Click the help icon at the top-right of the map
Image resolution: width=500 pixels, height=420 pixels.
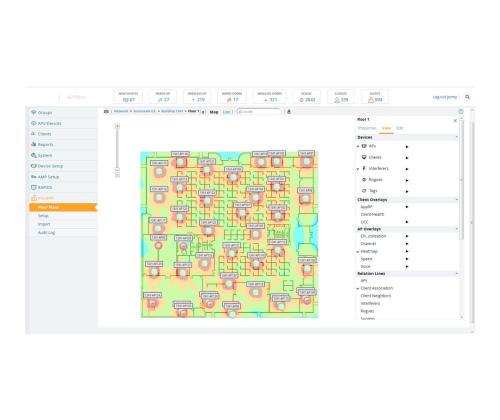point(461,112)
